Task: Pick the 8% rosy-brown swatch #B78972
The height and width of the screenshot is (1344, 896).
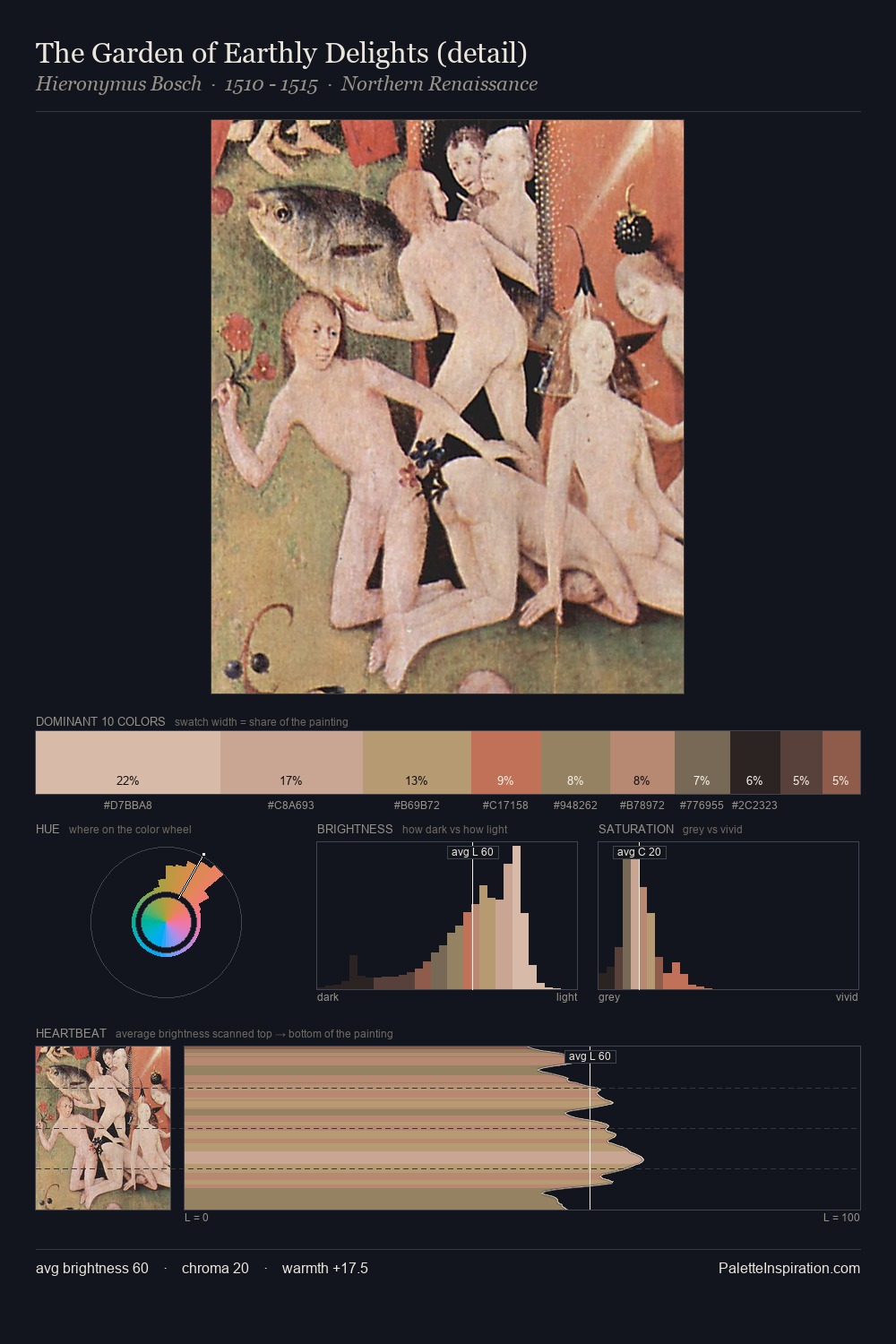Action: (x=642, y=762)
